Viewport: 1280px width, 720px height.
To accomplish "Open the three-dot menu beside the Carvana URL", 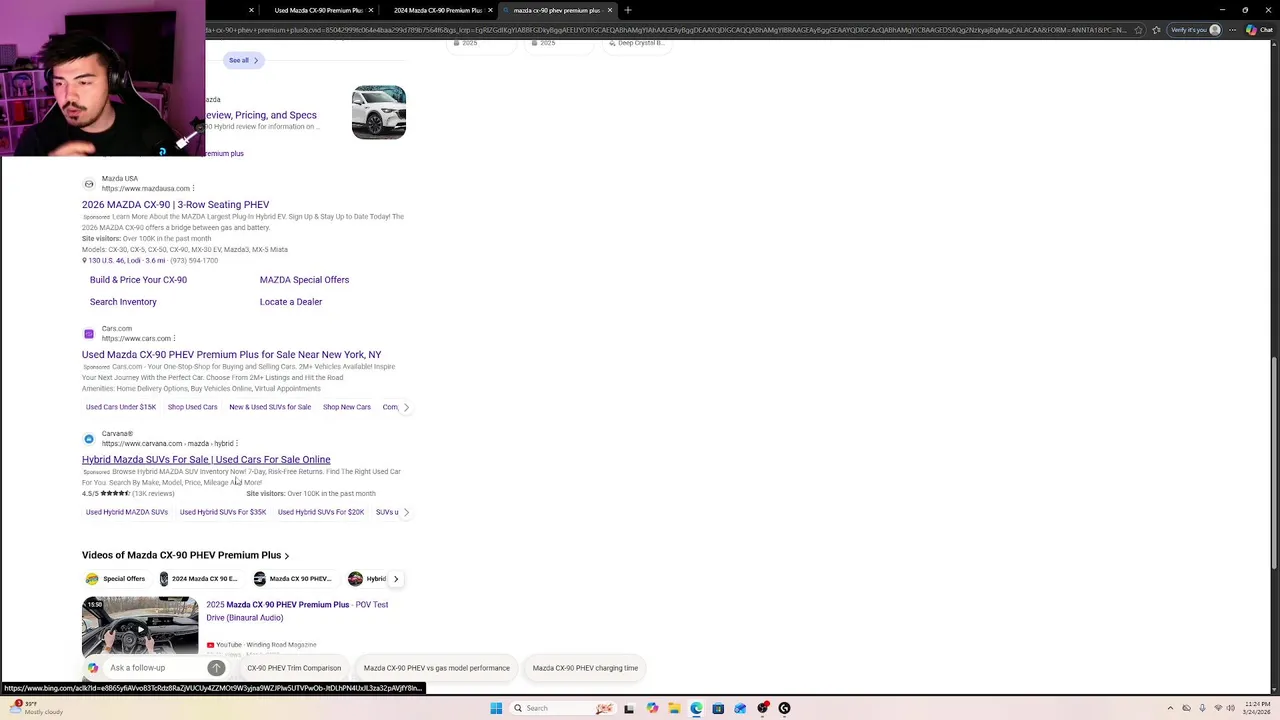I will tap(237, 443).
